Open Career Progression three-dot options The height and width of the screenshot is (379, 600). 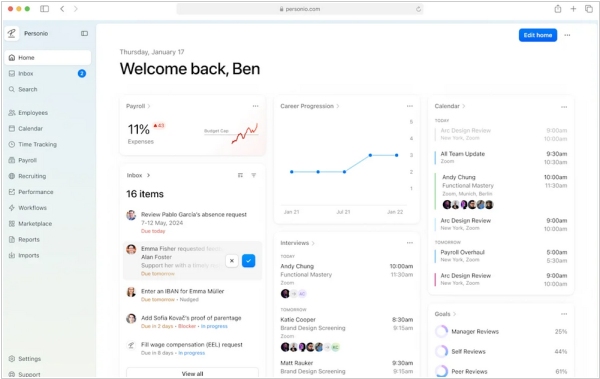pos(410,106)
